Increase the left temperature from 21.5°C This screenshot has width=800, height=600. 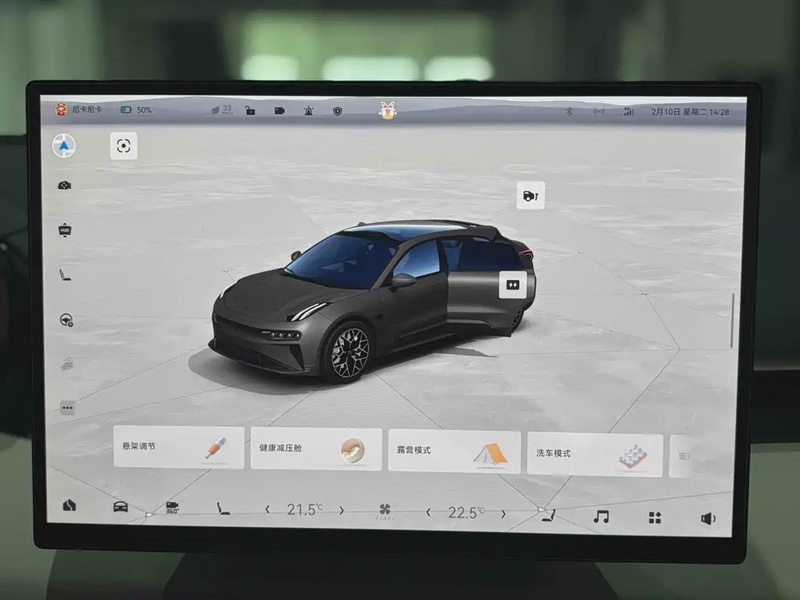pos(341,510)
